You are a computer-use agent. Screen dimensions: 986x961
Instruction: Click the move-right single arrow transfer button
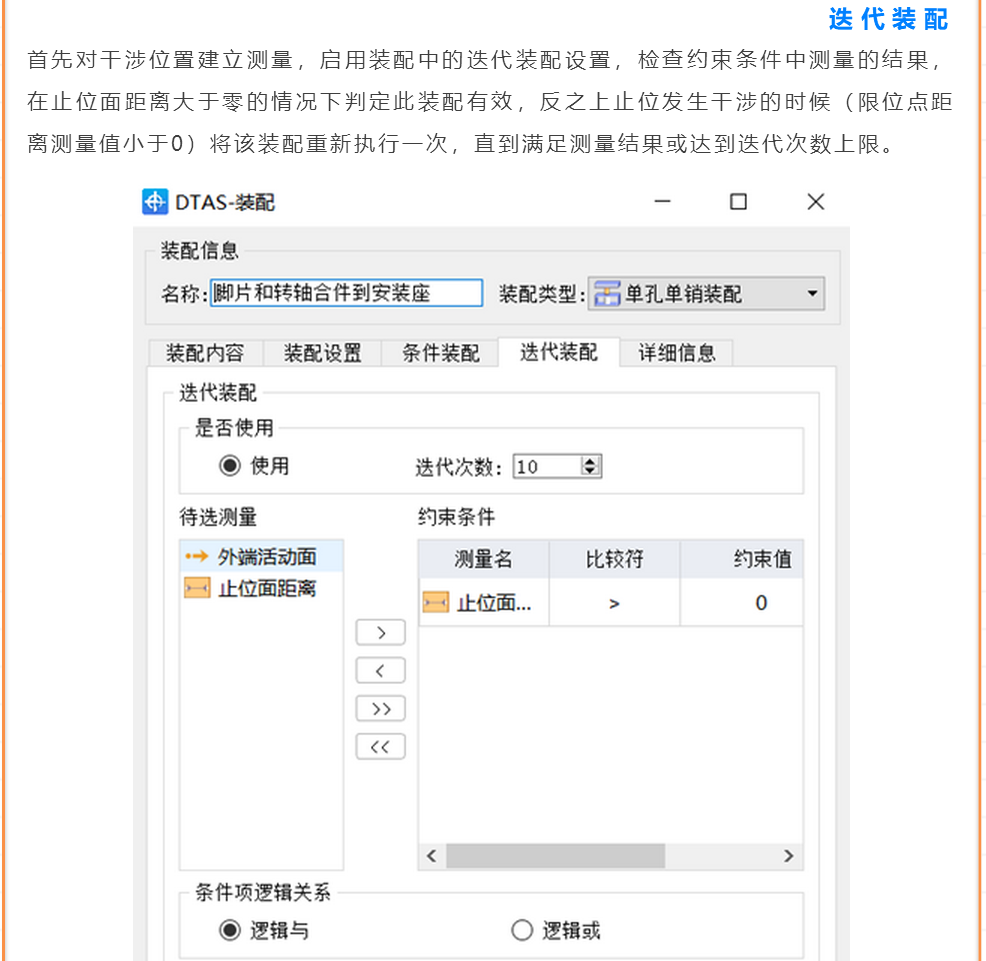point(380,632)
